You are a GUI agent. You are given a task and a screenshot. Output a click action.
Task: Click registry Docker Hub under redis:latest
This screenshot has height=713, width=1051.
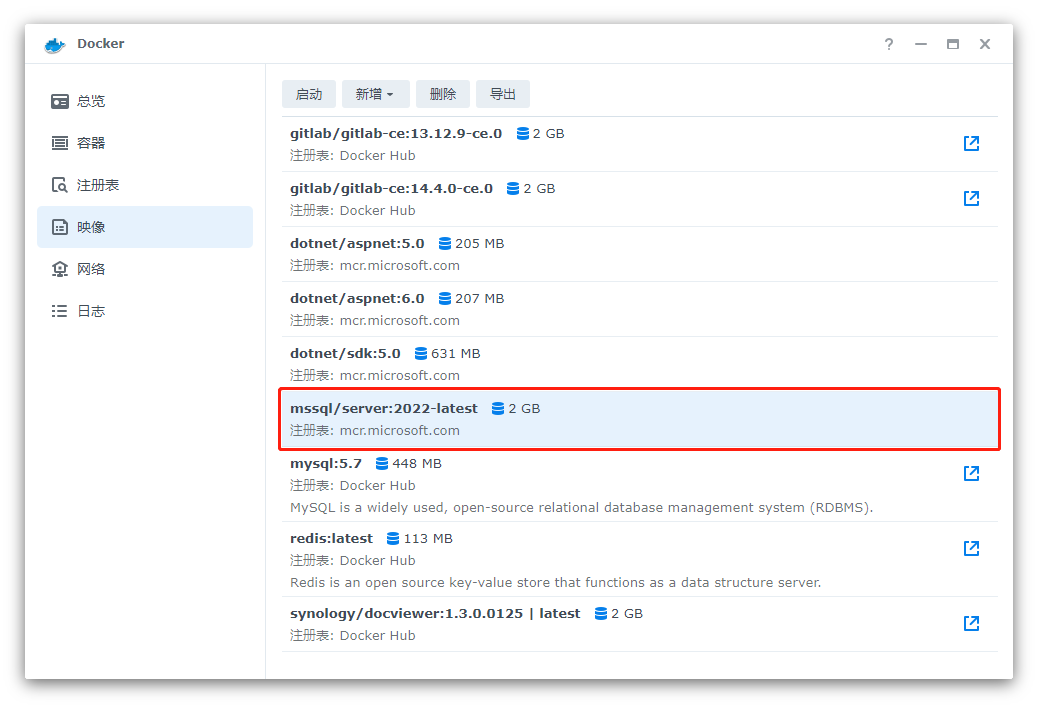click(x=377, y=561)
